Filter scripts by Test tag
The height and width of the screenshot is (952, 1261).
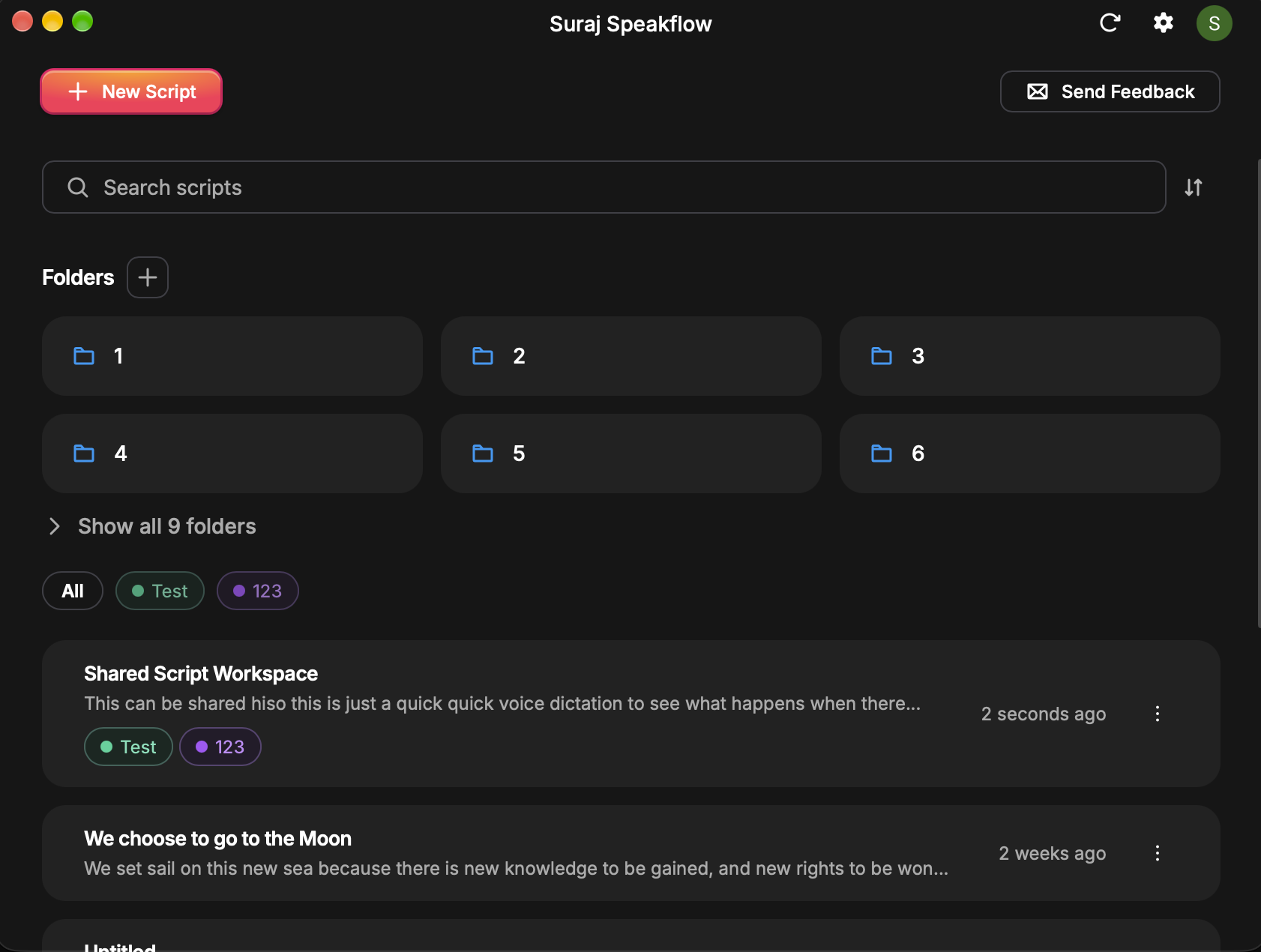coord(160,591)
